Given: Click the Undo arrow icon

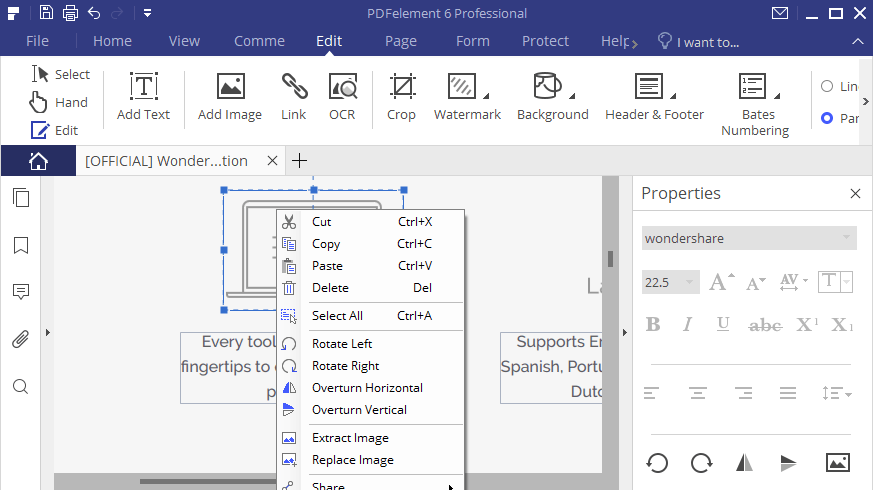Looking at the screenshot, I should click(x=94, y=13).
